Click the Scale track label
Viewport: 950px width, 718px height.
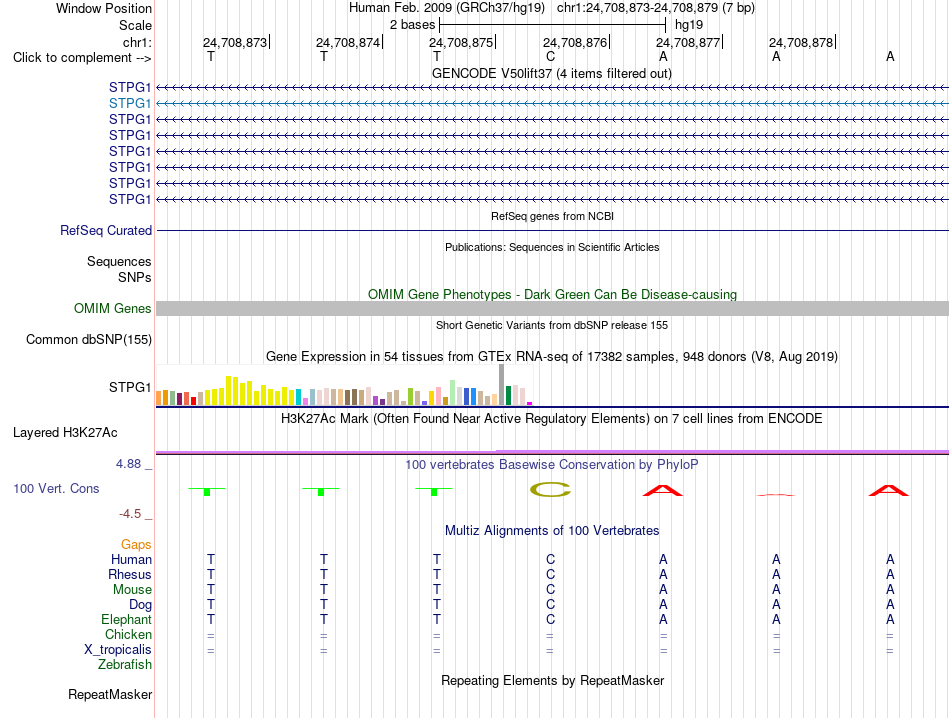click(135, 25)
